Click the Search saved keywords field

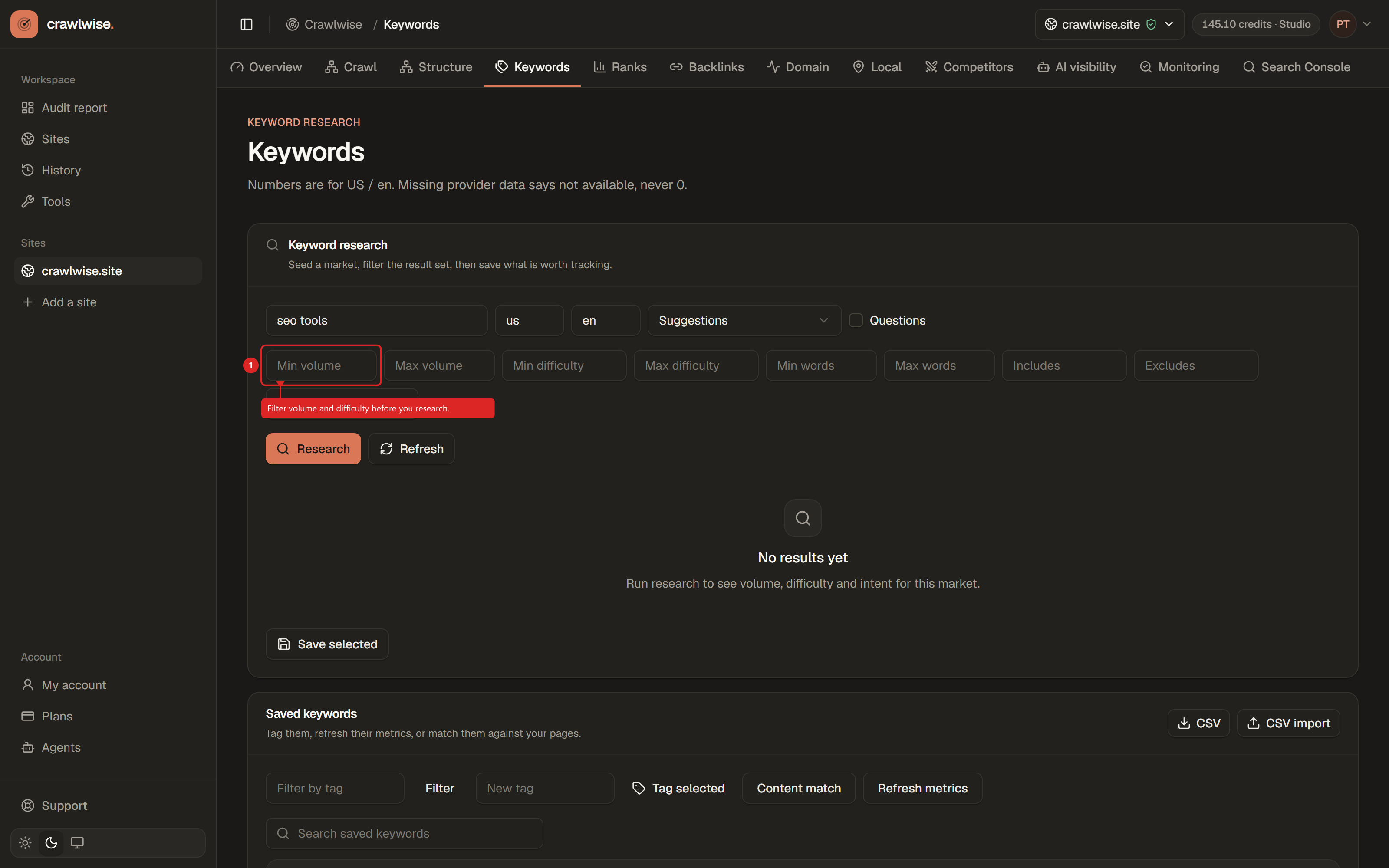[404, 834]
